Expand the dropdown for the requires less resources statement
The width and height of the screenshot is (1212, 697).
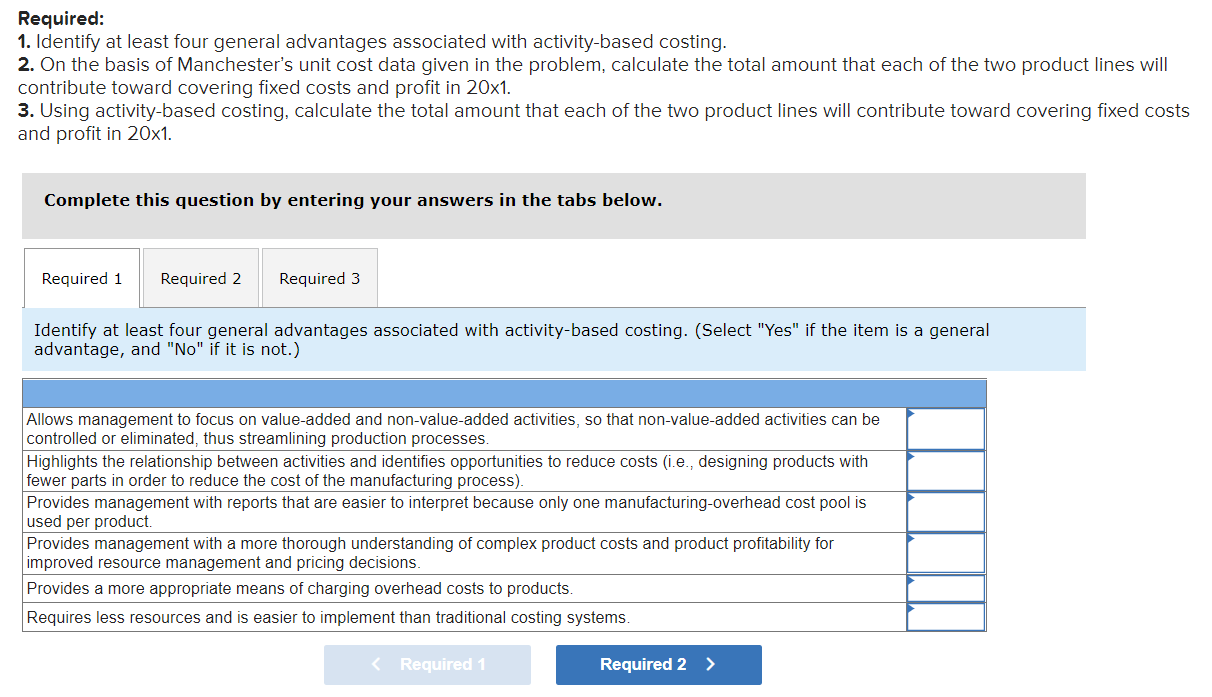pyautogui.click(x=945, y=616)
